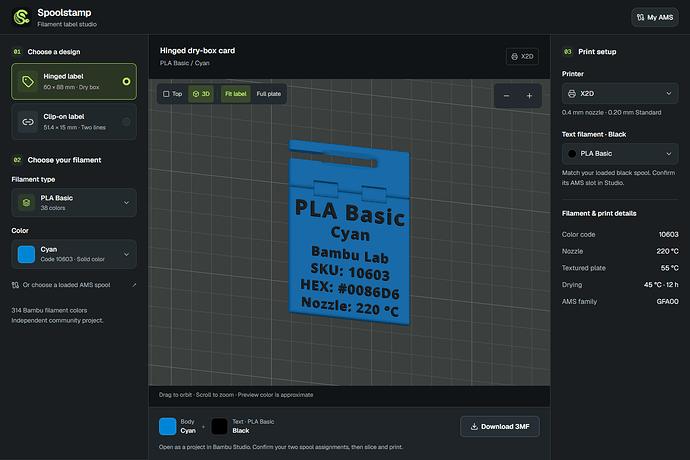690x460 pixels.
Task: Click the 3D hinged label model preview
Action: coord(349,233)
